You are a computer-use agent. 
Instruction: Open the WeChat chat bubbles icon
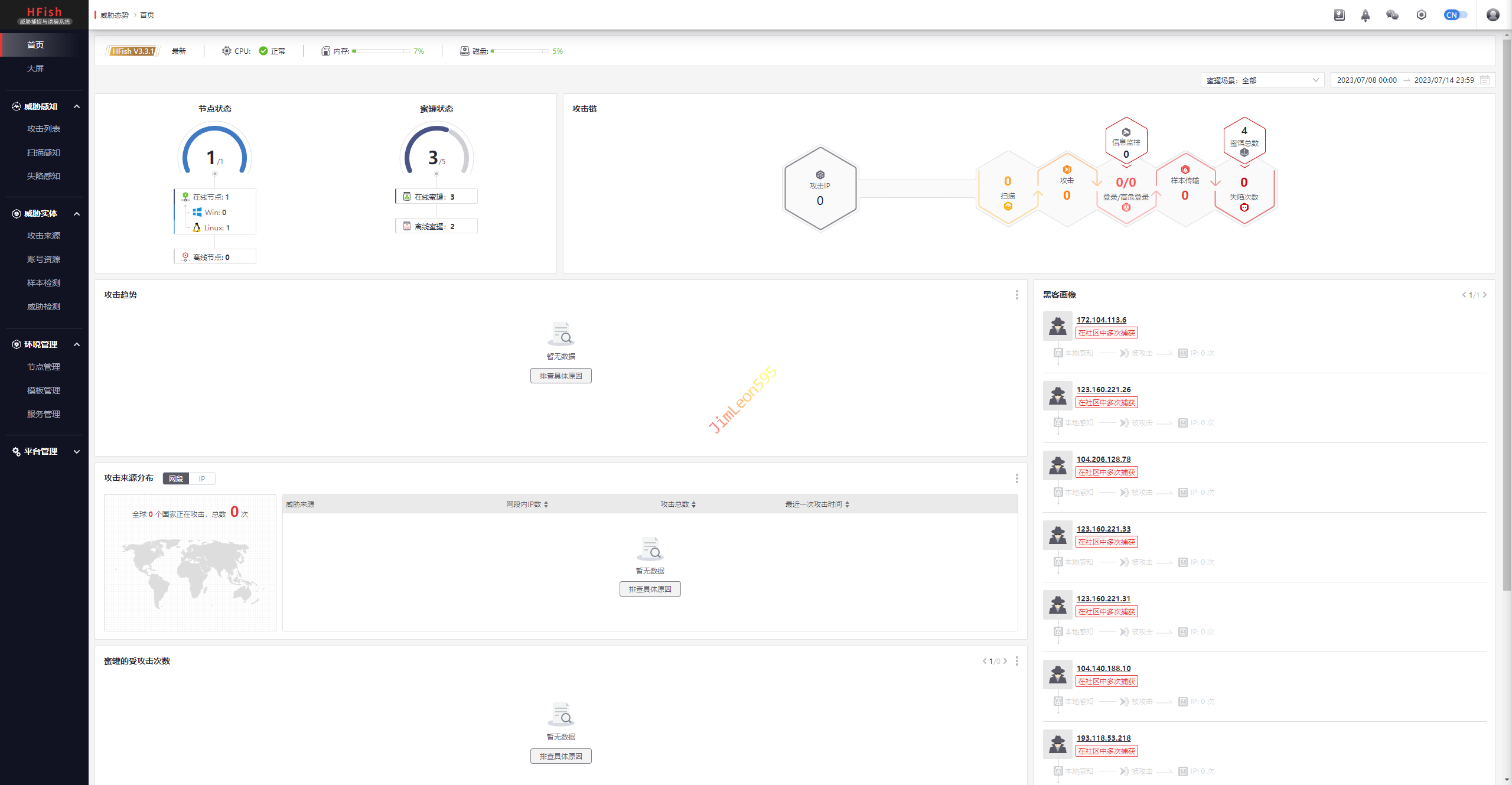(x=1392, y=15)
